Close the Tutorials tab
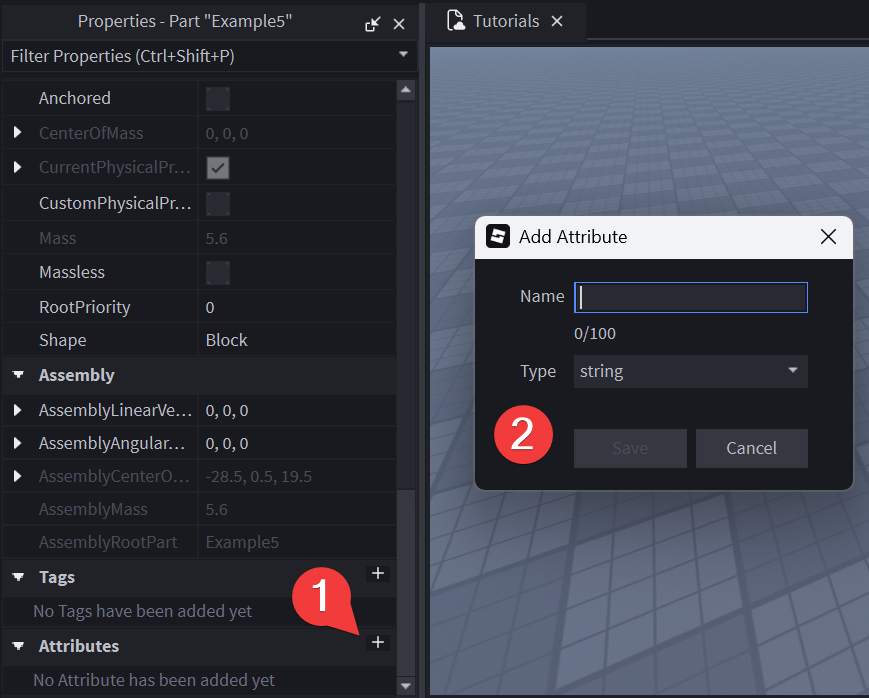This screenshot has height=698, width=869. coord(557,21)
